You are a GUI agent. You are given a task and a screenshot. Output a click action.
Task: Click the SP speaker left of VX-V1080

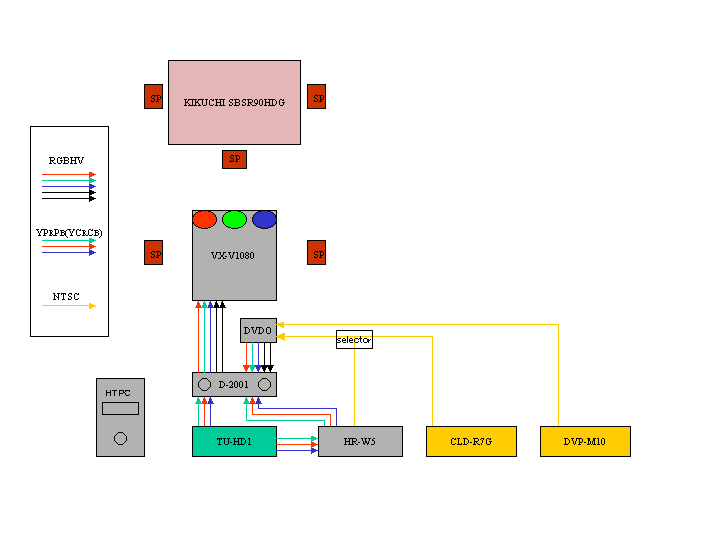coord(154,253)
